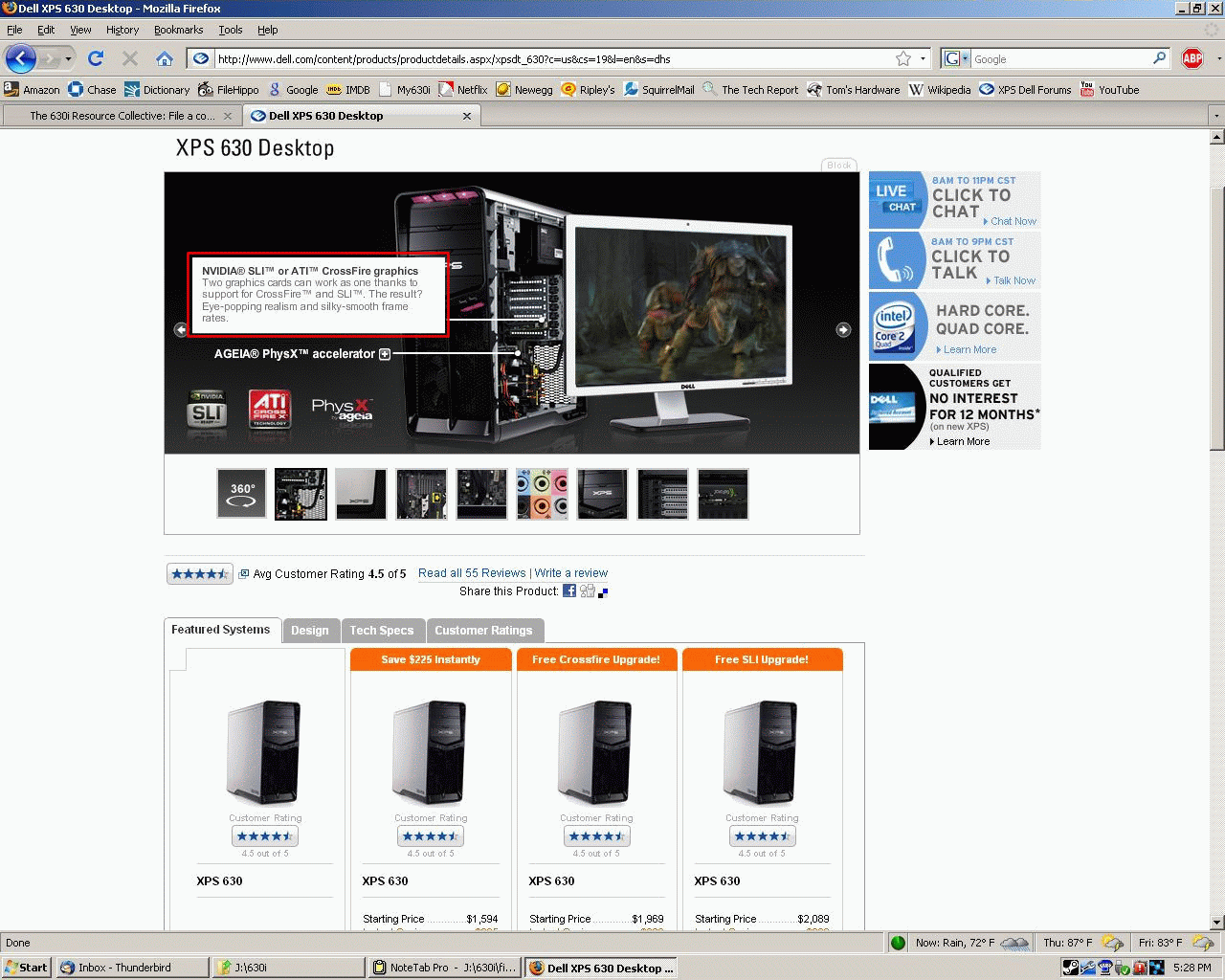Open the Chase bookmark
The image size is (1225, 980).
click(92, 89)
